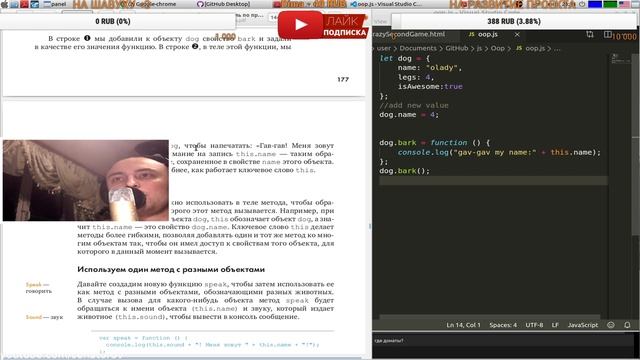Image resolution: width=640 pixels, height=360 pixels.
Task: Click the webcam video overlay
Action: click(x=86, y=180)
